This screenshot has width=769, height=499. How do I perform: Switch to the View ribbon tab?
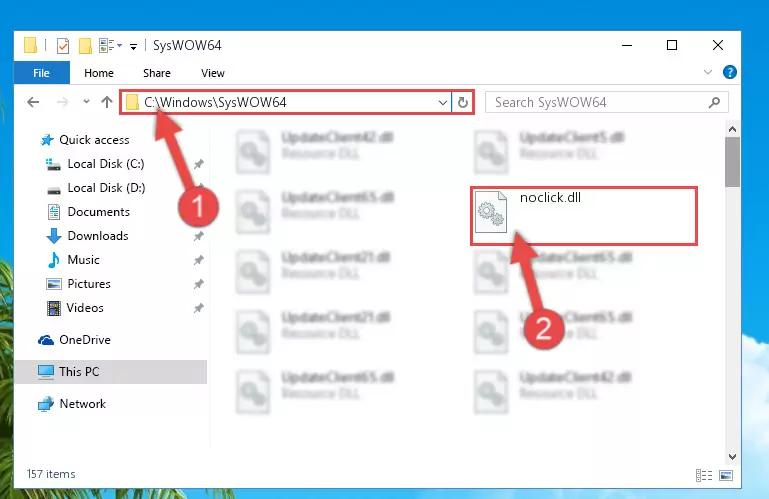[212, 73]
